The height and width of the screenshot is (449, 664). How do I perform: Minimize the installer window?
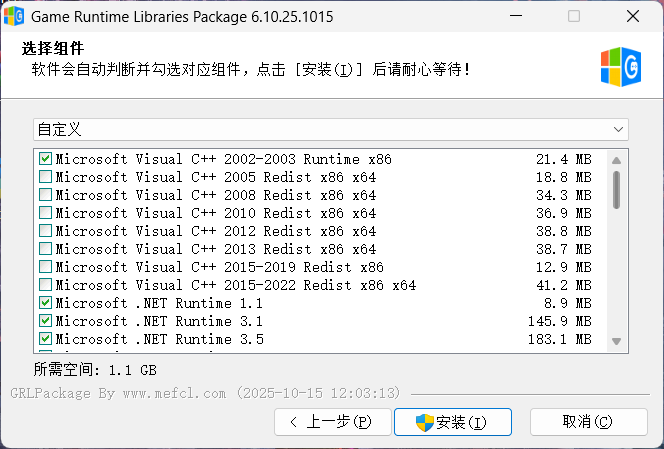coord(516,17)
